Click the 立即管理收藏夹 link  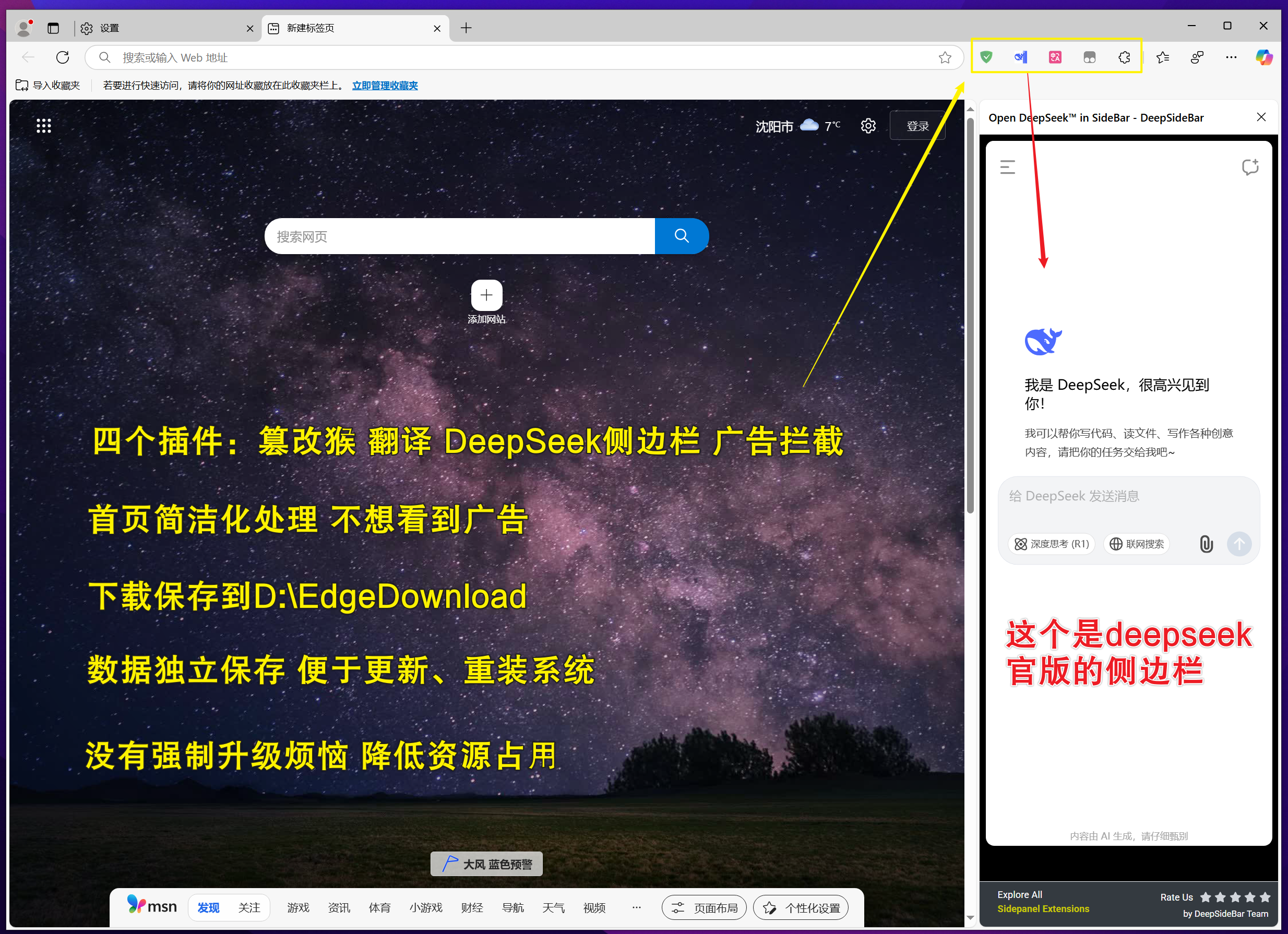click(x=385, y=85)
